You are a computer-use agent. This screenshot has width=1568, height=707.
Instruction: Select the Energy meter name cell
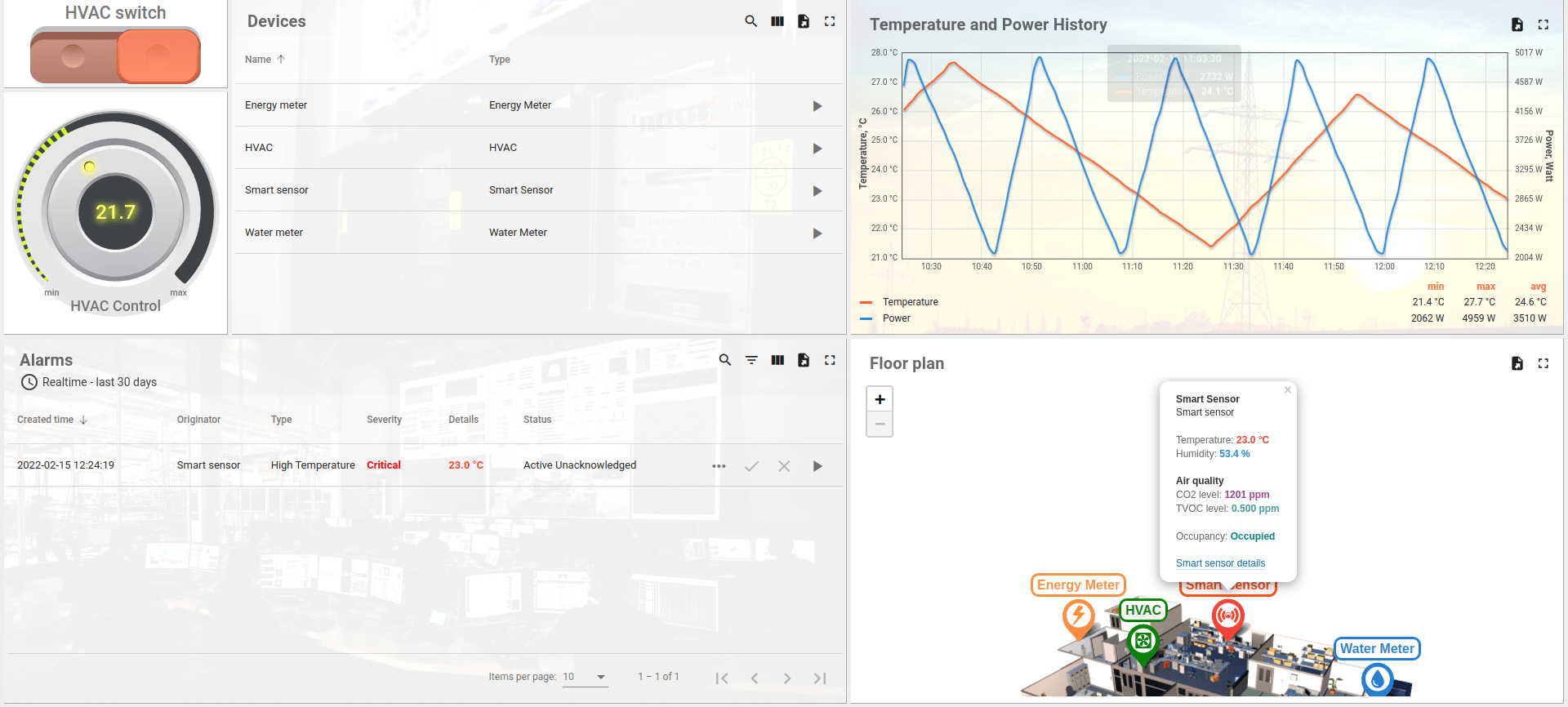click(276, 105)
